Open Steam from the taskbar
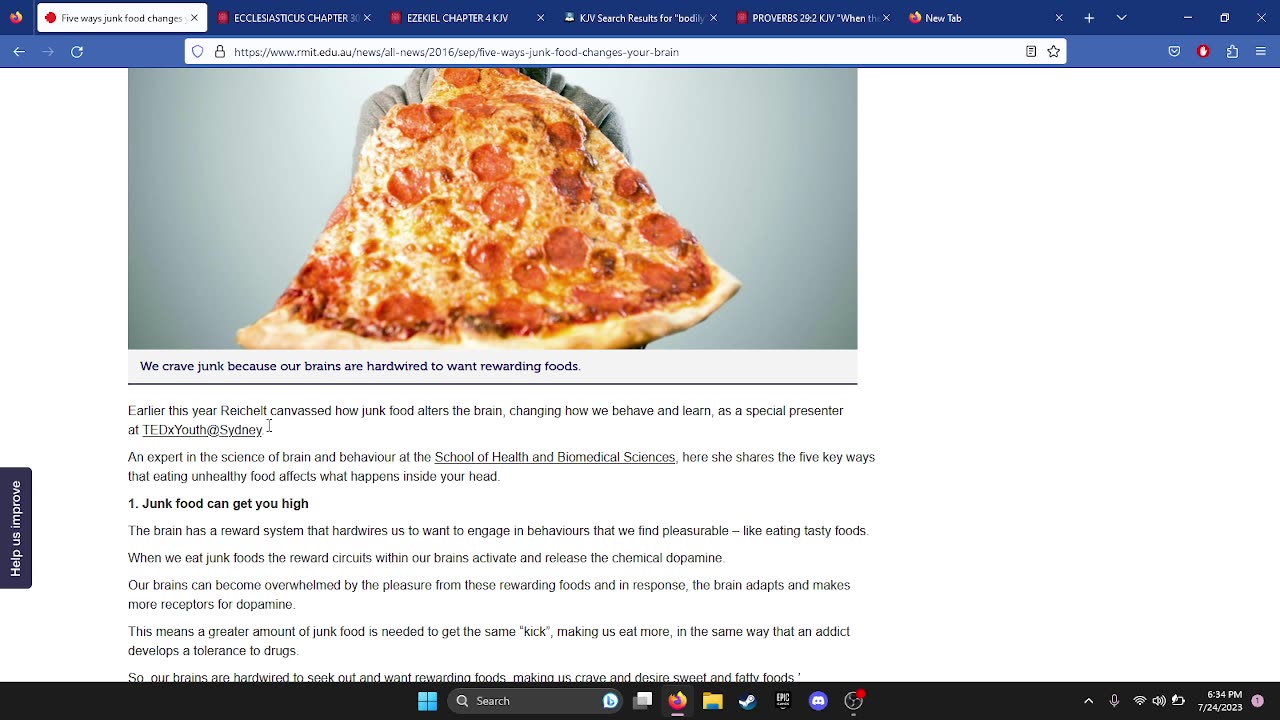1280x720 pixels. 748,701
